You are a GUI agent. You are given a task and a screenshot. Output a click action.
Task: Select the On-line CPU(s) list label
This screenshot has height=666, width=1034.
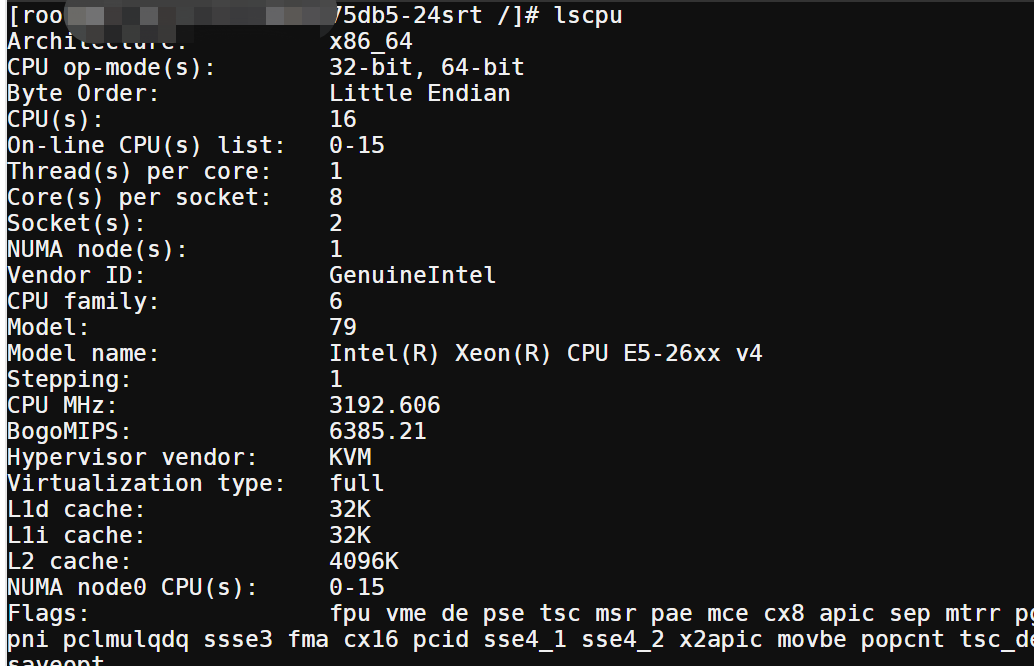pyautogui.click(x=146, y=145)
